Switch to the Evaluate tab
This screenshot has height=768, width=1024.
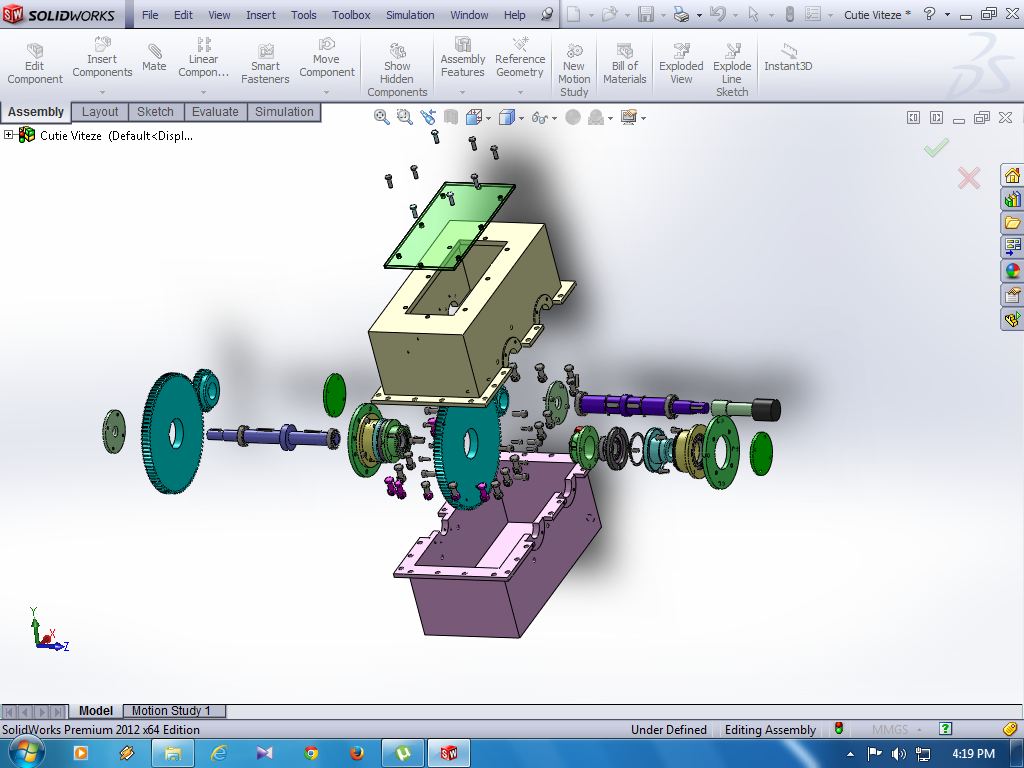point(215,112)
